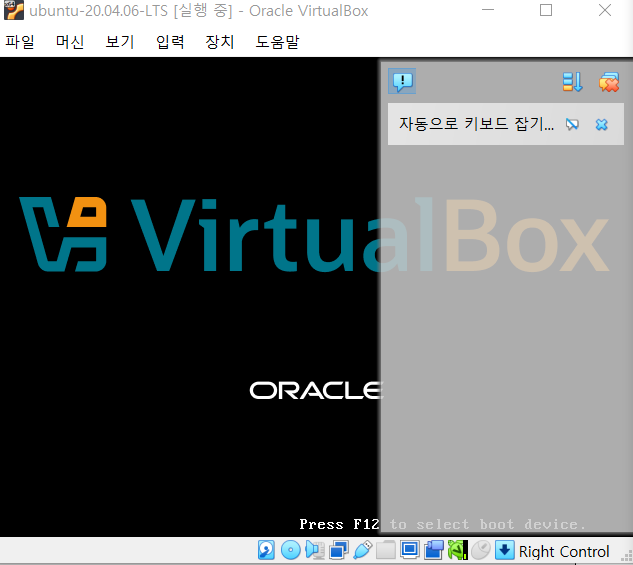The width and height of the screenshot is (633, 565).
Task: Open the 도움말 menu
Action: coord(277,42)
